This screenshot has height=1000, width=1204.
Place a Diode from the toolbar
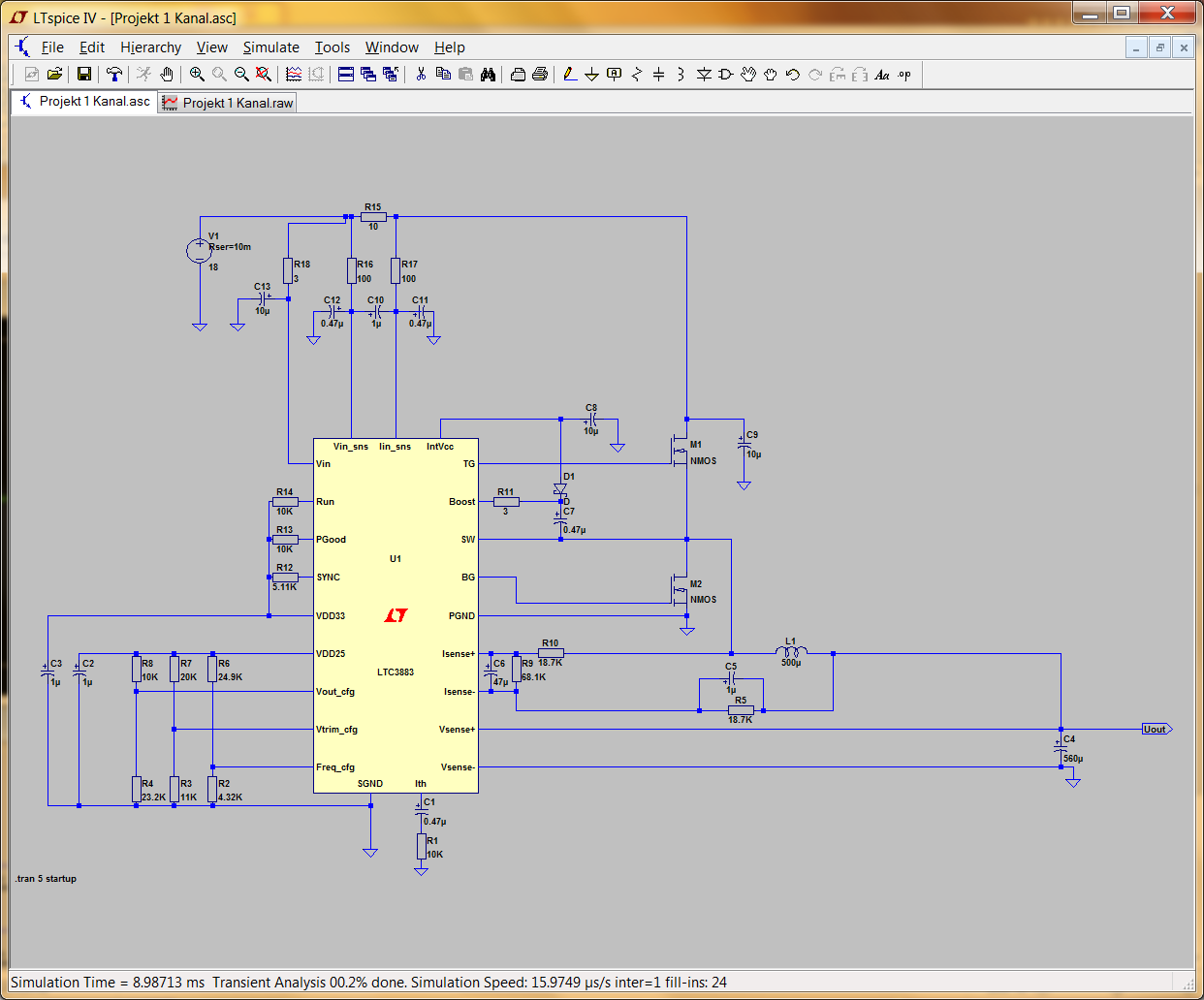(704, 75)
